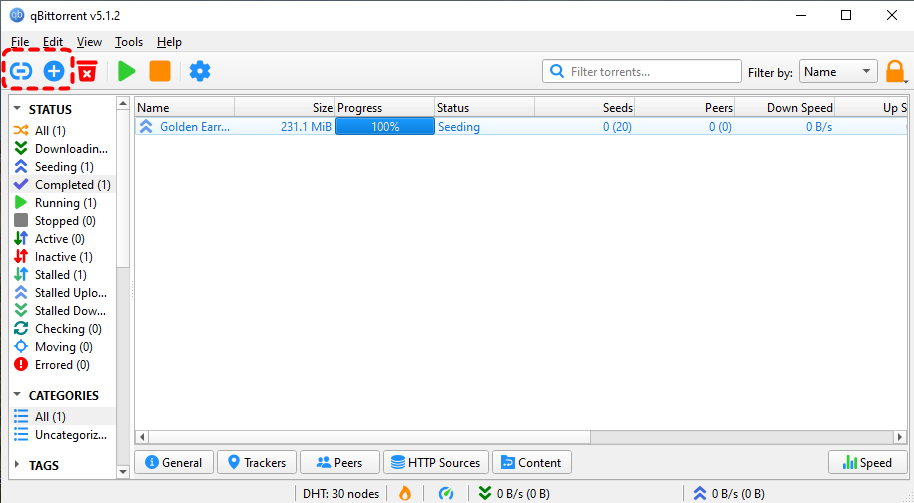914x503 pixels.
Task: Collapse the STATUS section
Action: coord(18,109)
